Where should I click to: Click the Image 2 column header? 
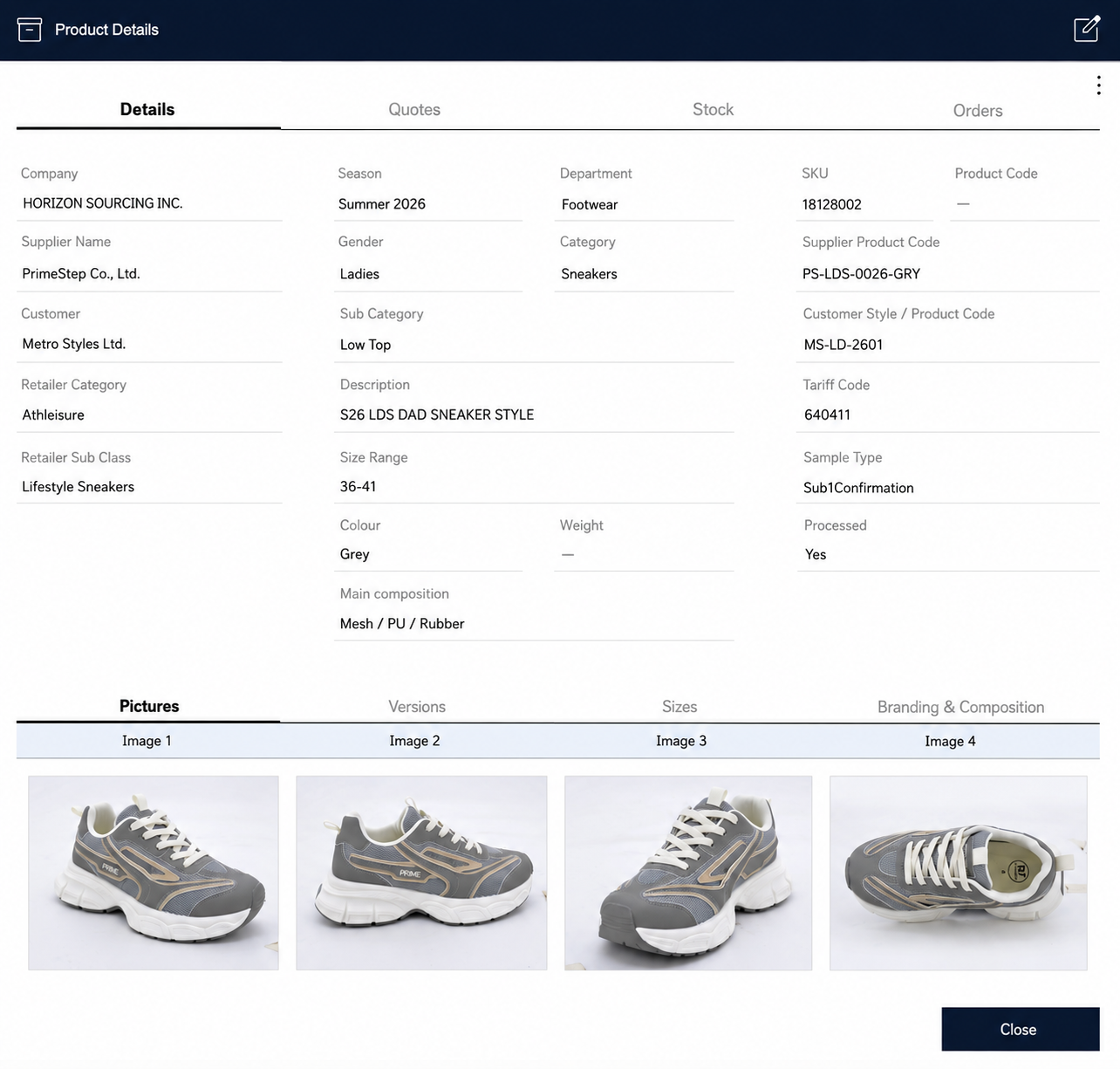[414, 741]
